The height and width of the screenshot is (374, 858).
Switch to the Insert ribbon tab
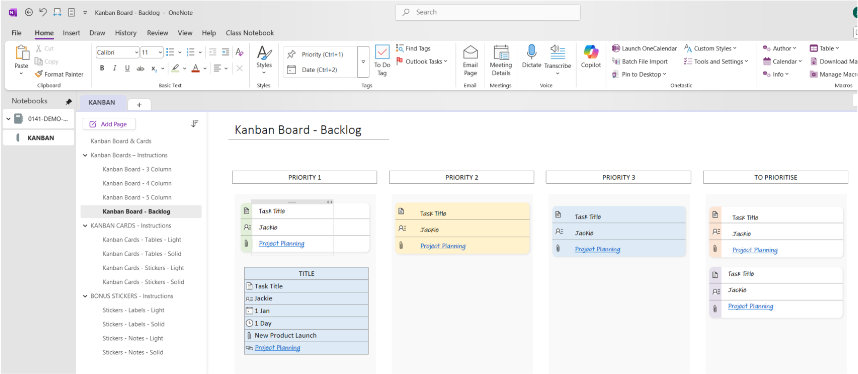pyautogui.click(x=71, y=33)
